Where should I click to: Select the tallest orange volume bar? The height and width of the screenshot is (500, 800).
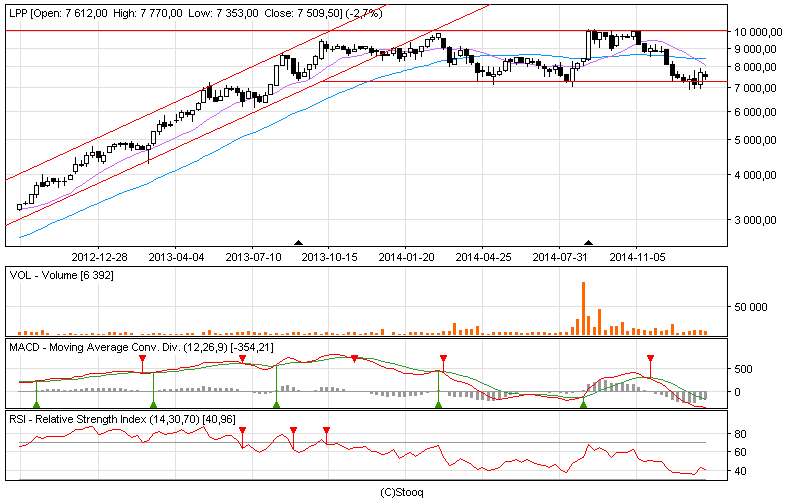click(583, 308)
